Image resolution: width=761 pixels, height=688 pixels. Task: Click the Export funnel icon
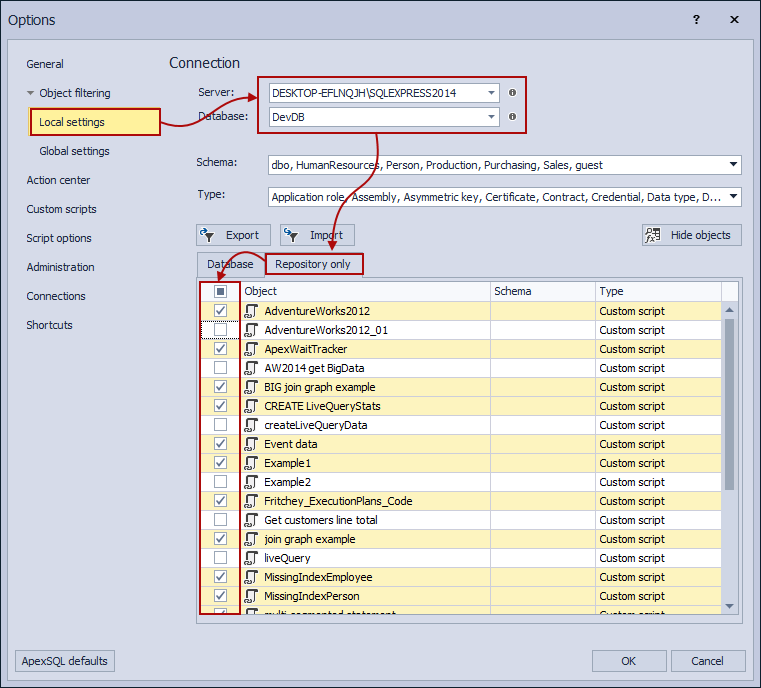209,235
